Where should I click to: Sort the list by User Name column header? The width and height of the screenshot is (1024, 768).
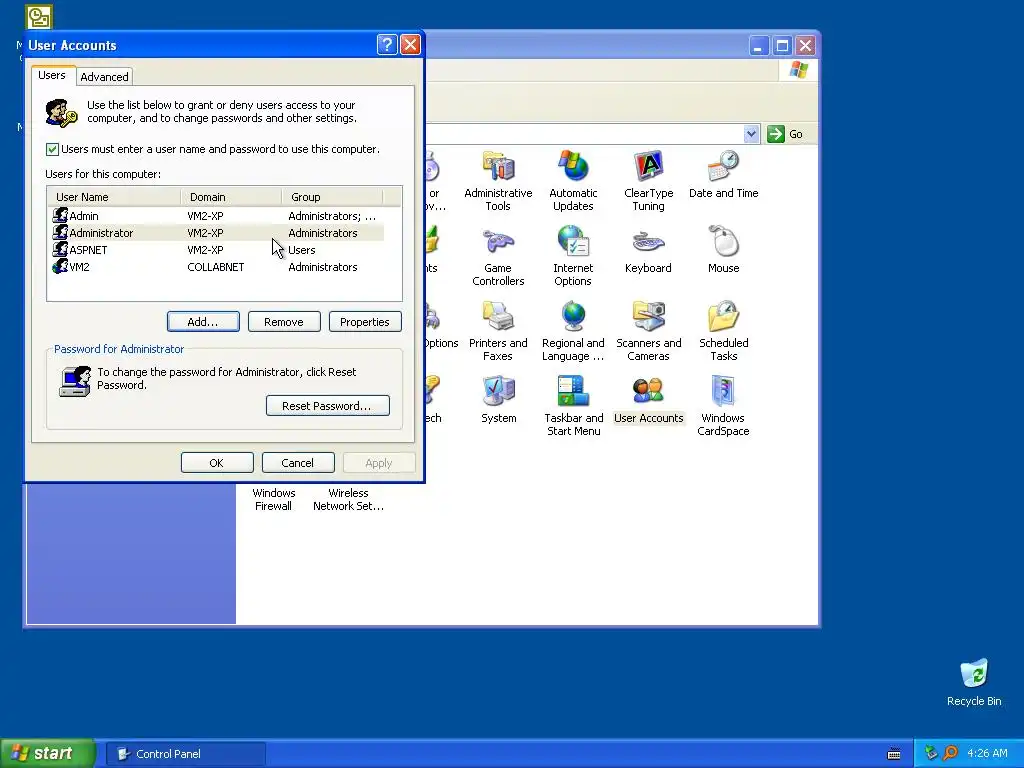[114, 197]
